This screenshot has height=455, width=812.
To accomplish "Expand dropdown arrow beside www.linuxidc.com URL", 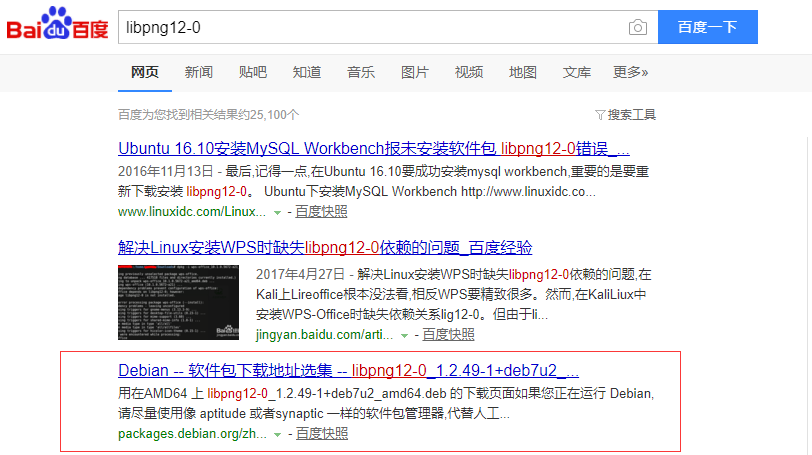I will (x=278, y=212).
